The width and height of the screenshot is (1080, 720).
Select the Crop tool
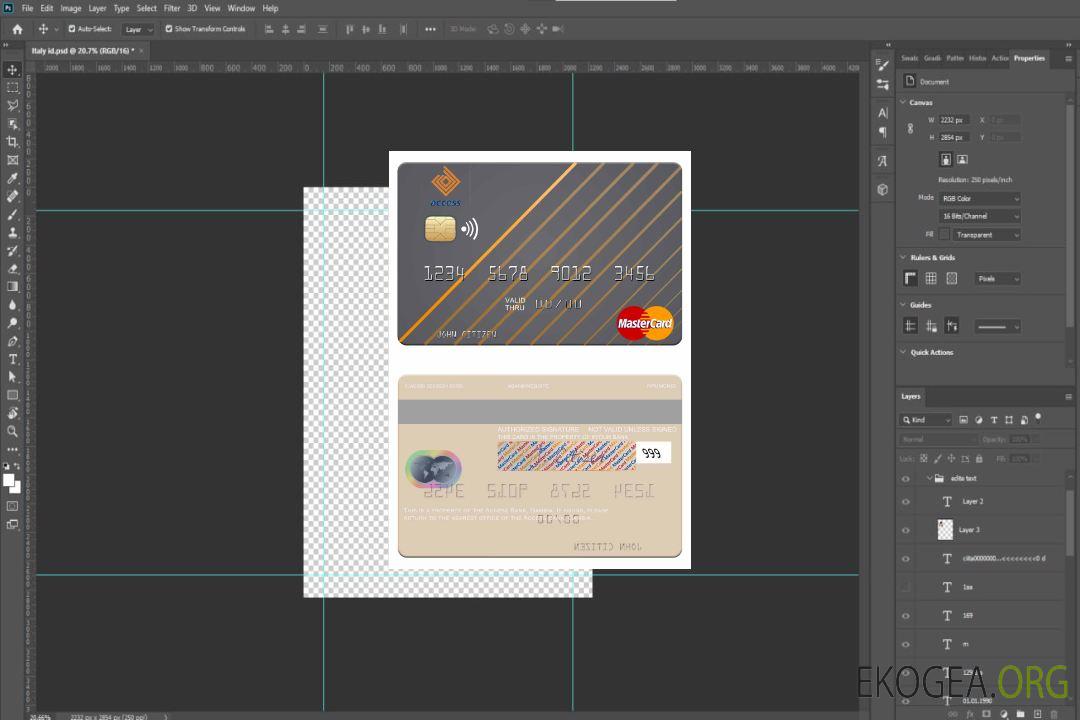[x=12, y=142]
